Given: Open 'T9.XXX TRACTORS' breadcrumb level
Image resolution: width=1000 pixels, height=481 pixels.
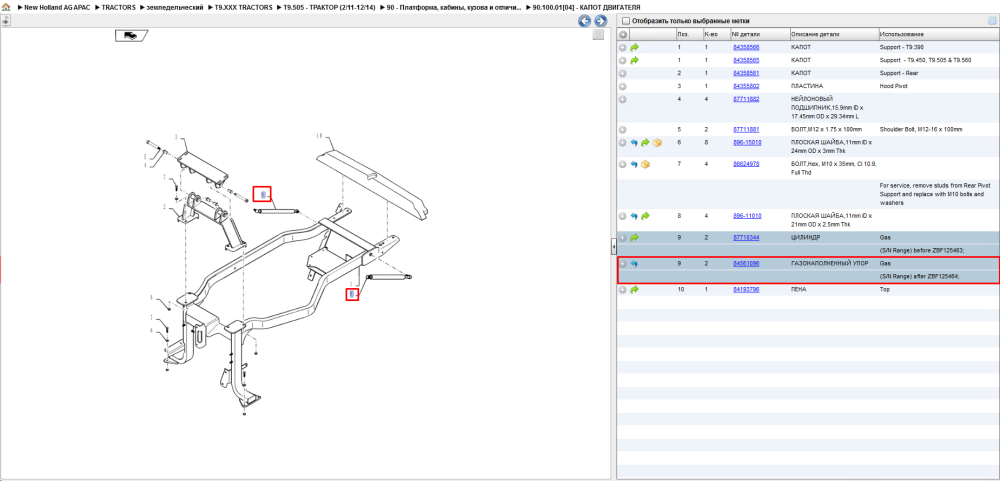Looking at the screenshot, I should coord(244,7).
